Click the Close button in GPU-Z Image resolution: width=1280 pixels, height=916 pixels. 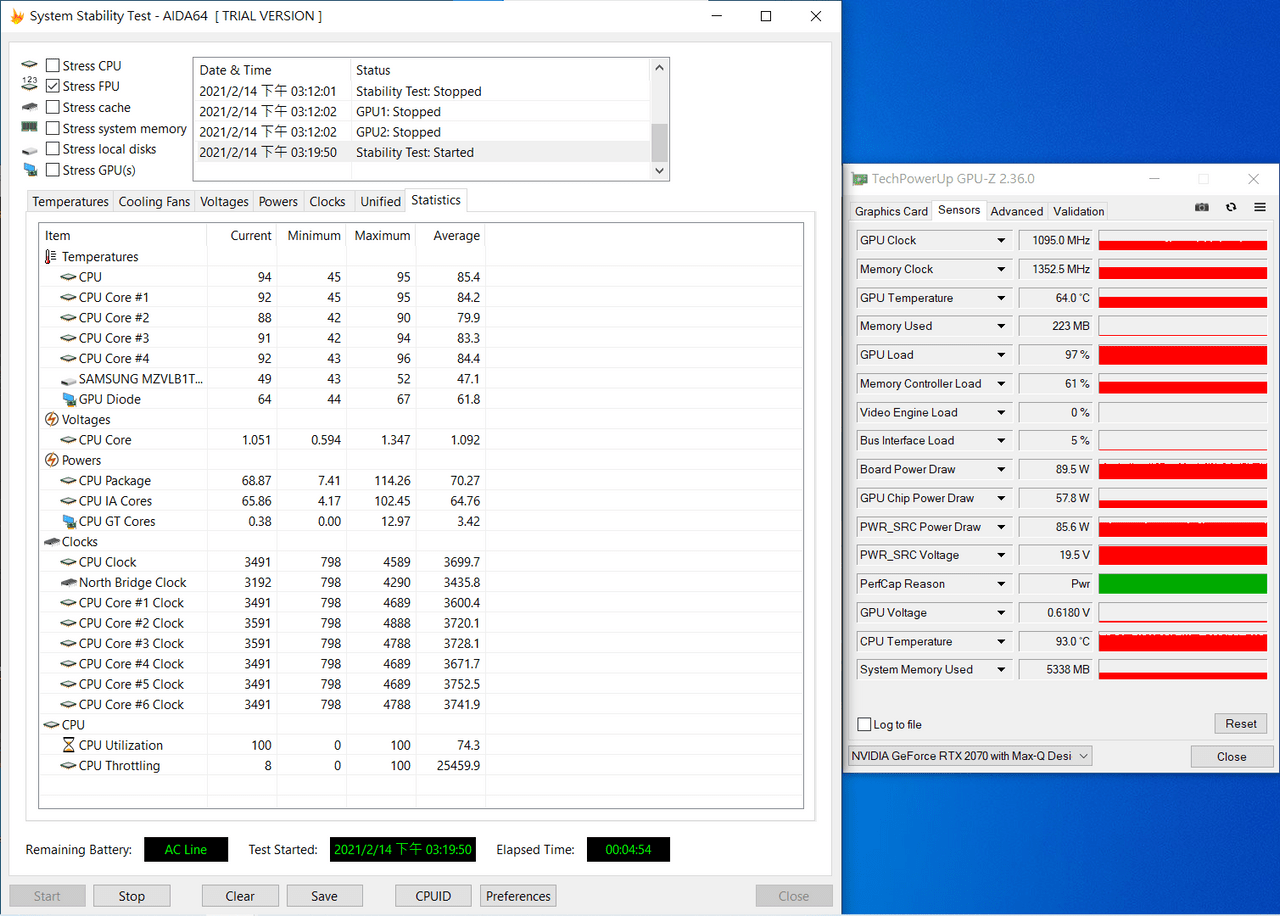click(x=1231, y=756)
